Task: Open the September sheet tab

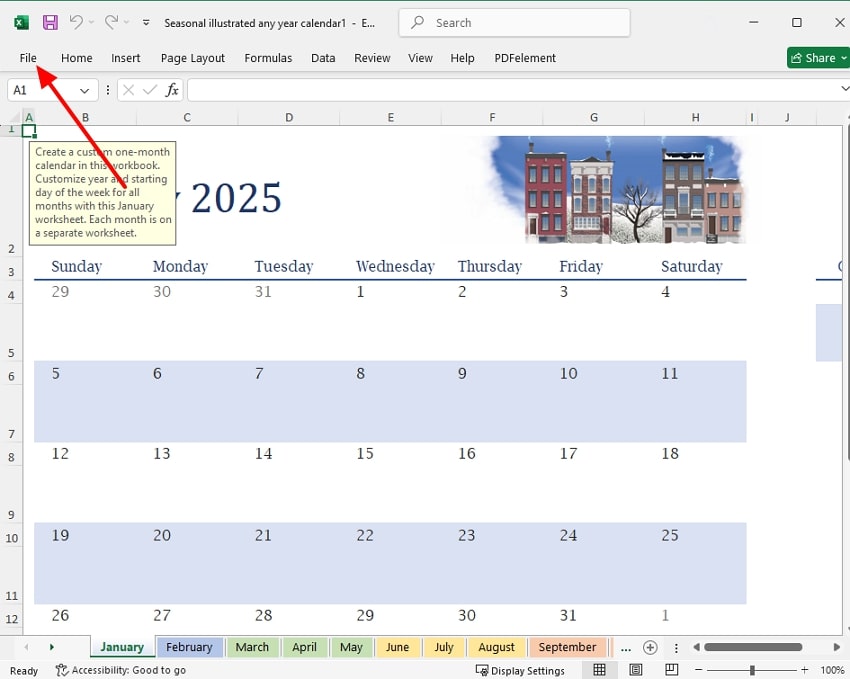Action: [x=567, y=647]
